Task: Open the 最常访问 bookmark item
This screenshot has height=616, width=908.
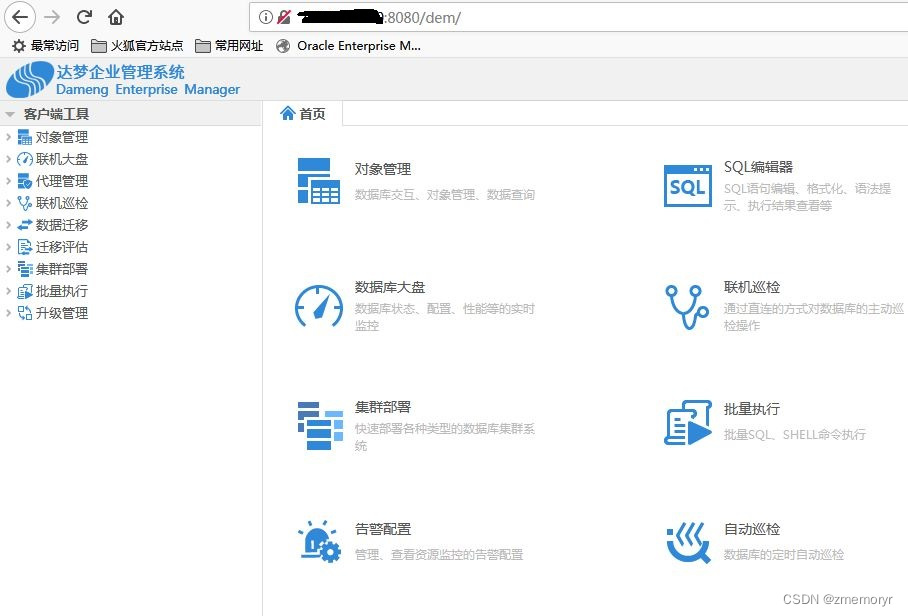Action: pos(45,46)
